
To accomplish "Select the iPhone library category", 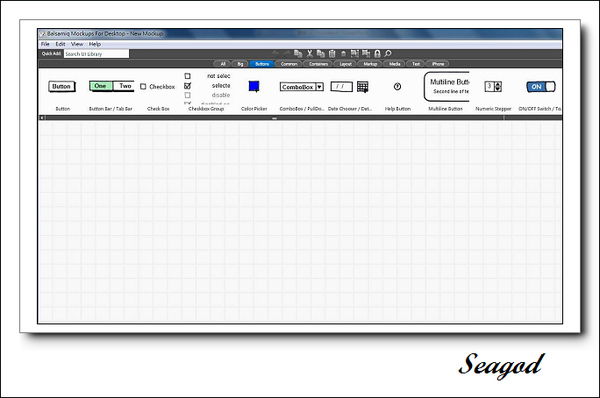I will pos(438,64).
